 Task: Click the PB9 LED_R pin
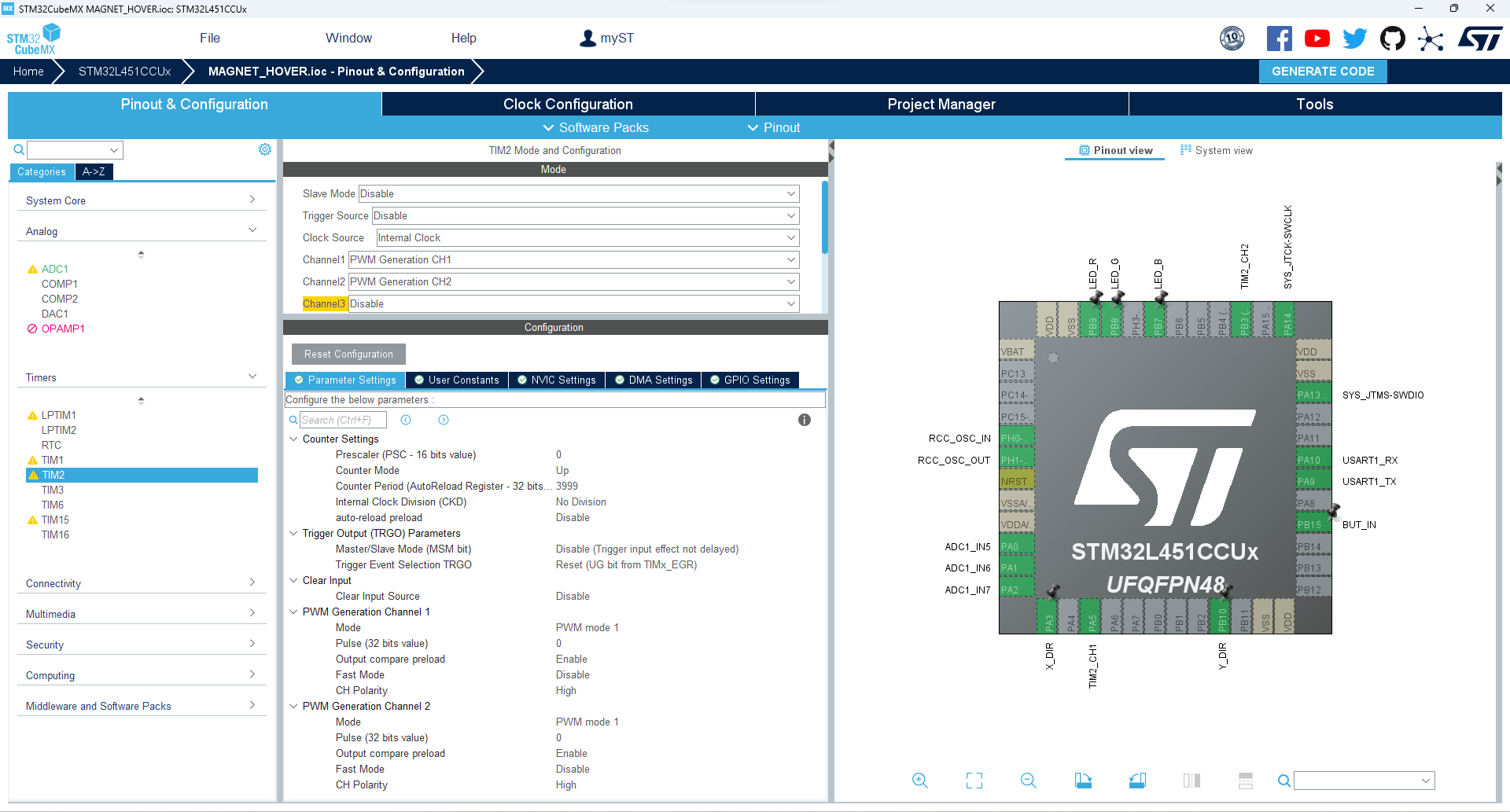(x=1092, y=319)
